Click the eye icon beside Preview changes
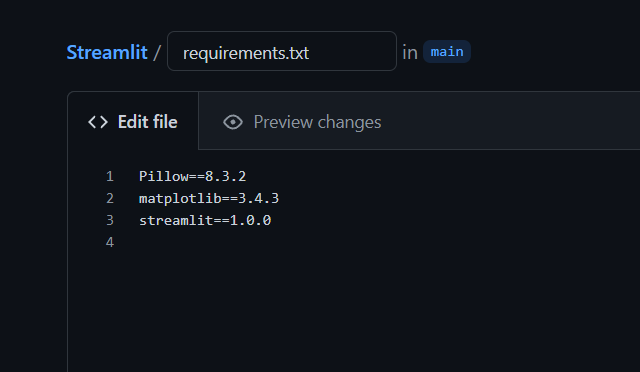The width and height of the screenshot is (640, 372). [x=233, y=122]
